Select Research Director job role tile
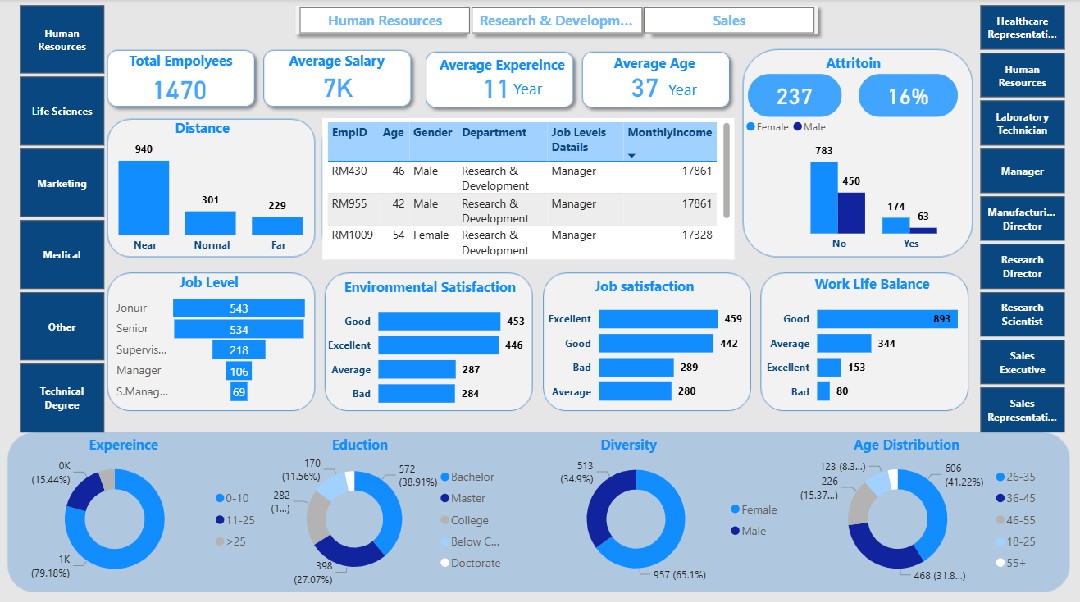This screenshot has height=602, width=1080. [x=1022, y=267]
